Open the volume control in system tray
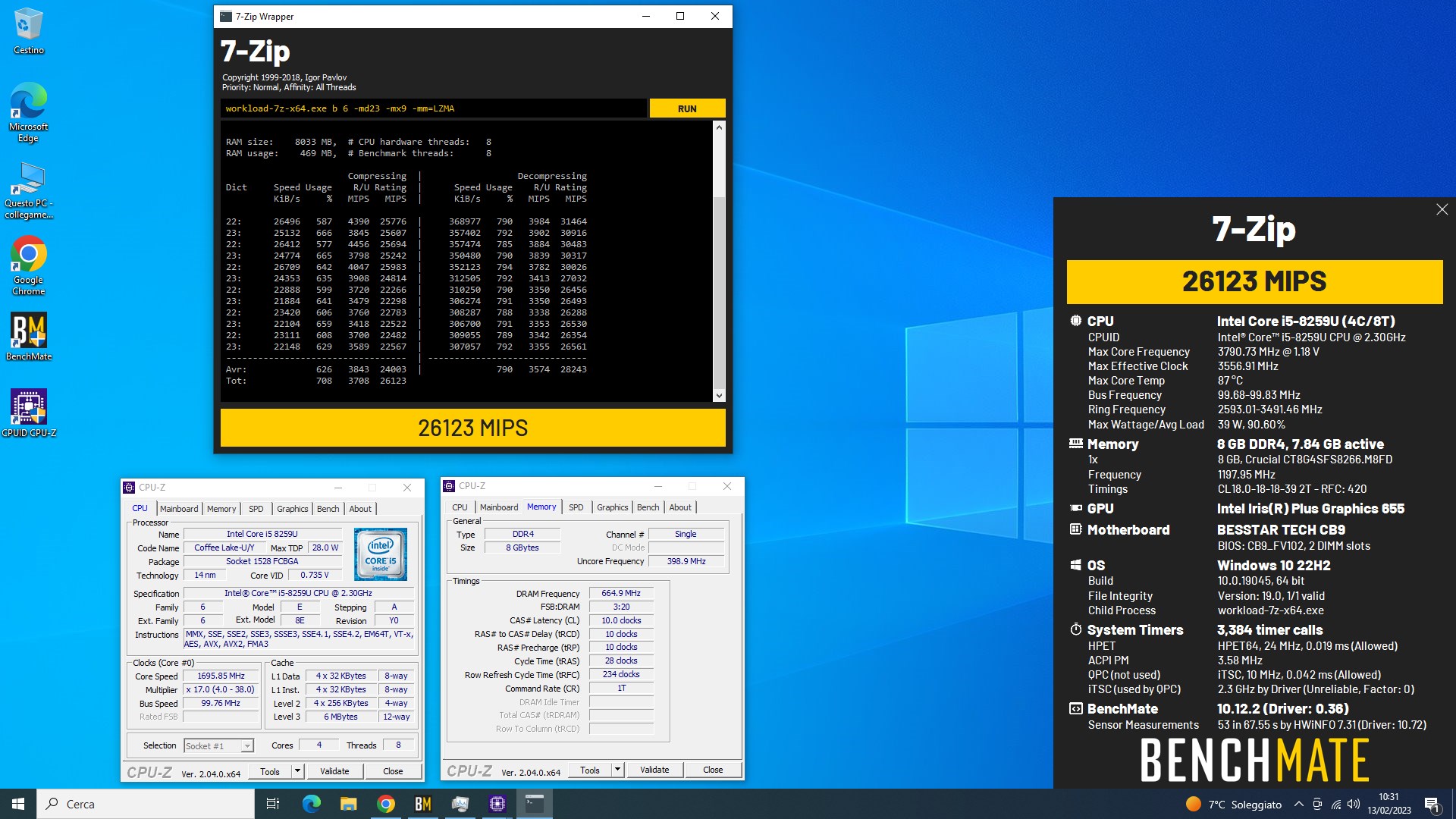 coord(1354,804)
